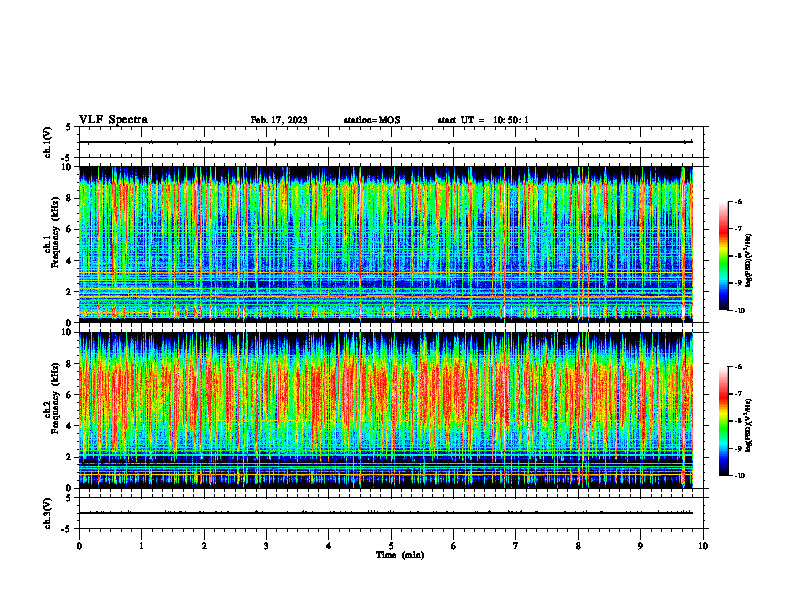Click the '-6' label on ch.1 color bar
Image resolution: width=792 pixels, height=612 pixels.
(x=738, y=202)
